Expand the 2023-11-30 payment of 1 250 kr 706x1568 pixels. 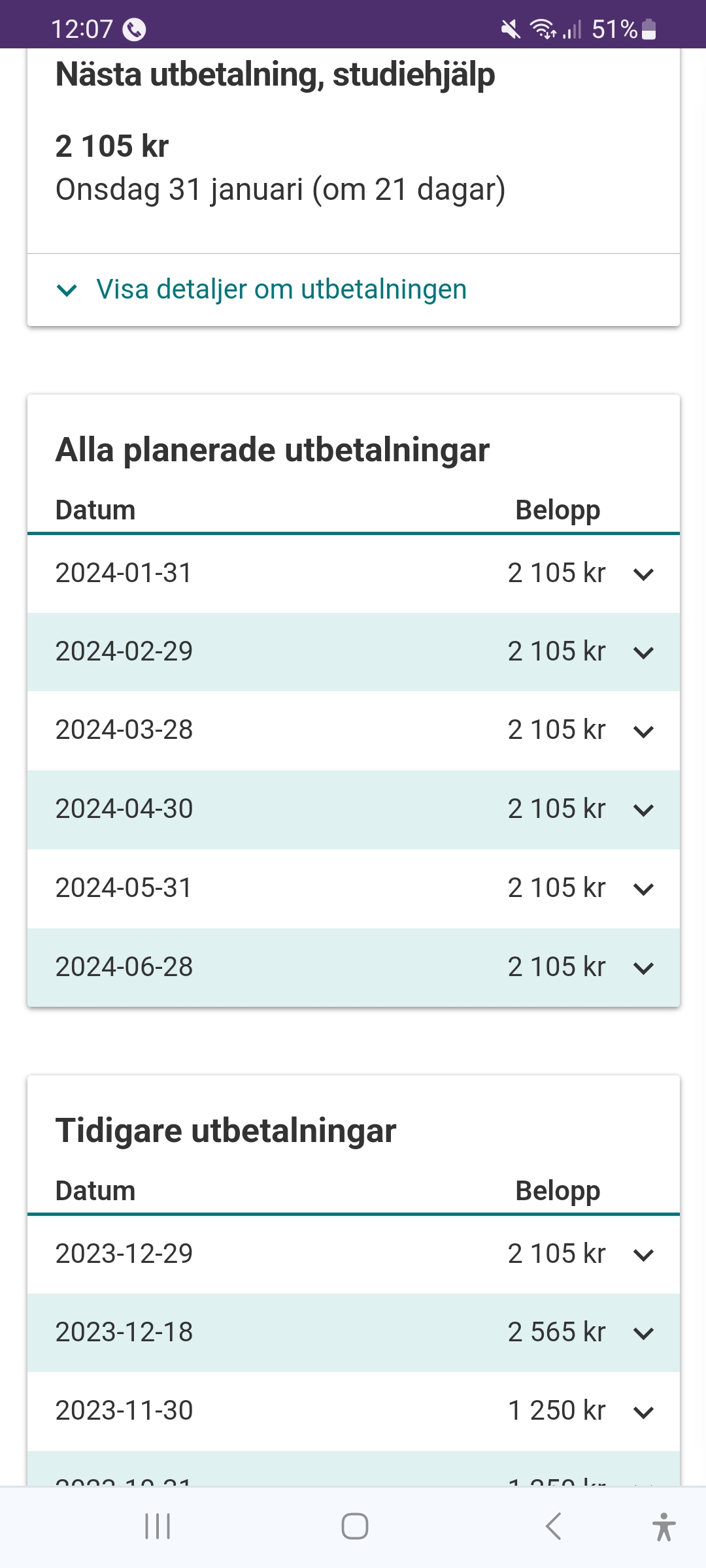pos(643,1412)
